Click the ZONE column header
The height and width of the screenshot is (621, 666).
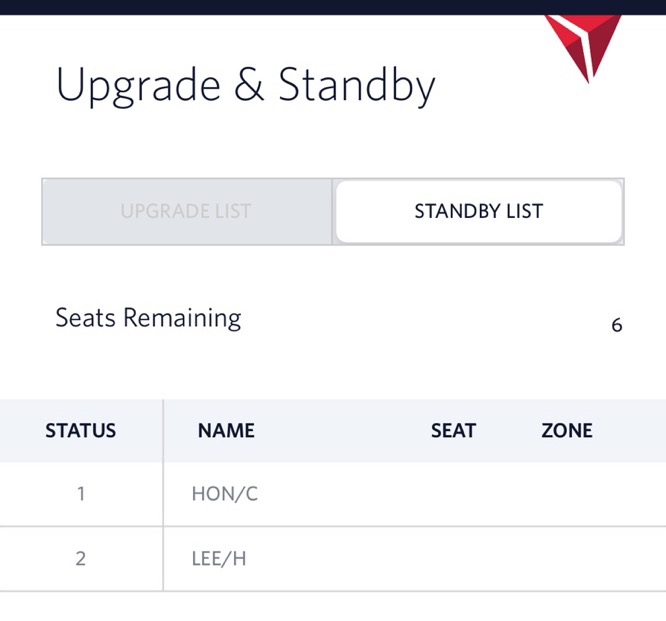click(x=567, y=430)
